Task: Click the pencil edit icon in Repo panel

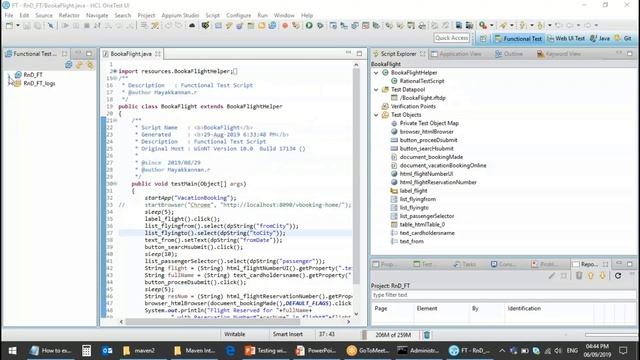Action: pos(552,276)
